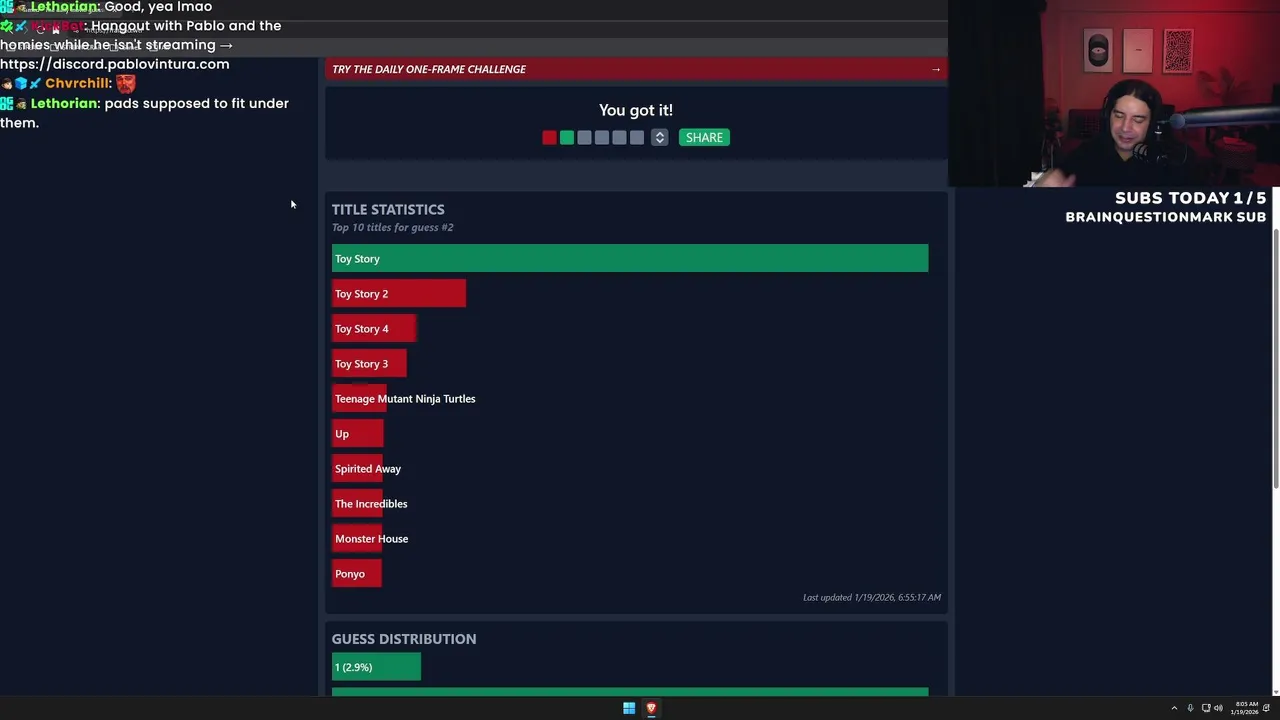Click the Ponyo bar

pyautogui.click(x=357, y=574)
